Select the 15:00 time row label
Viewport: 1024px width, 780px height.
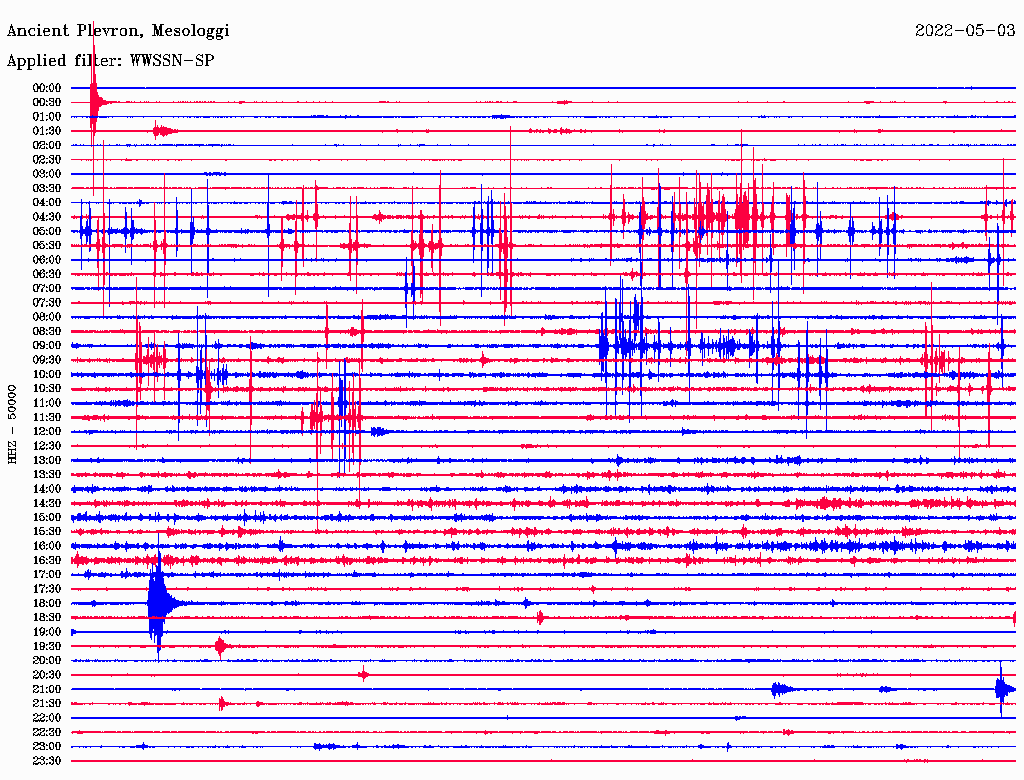pyautogui.click(x=47, y=518)
